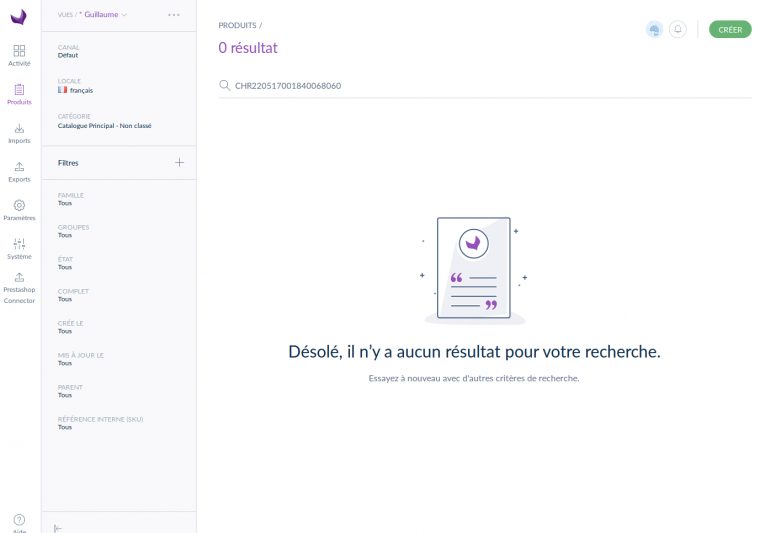Open the Complet filter
Screen dimensions: 760x533
[73, 295]
